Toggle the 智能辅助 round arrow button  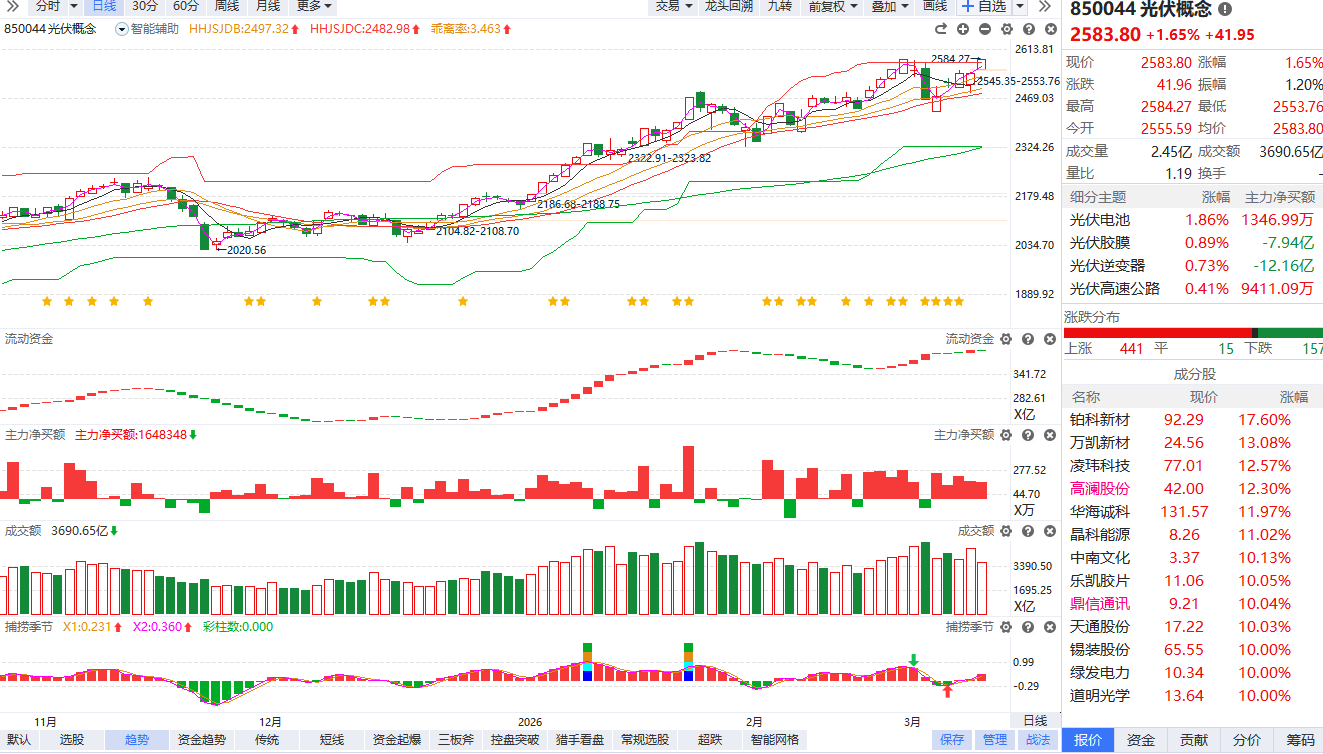click(x=122, y=29)
